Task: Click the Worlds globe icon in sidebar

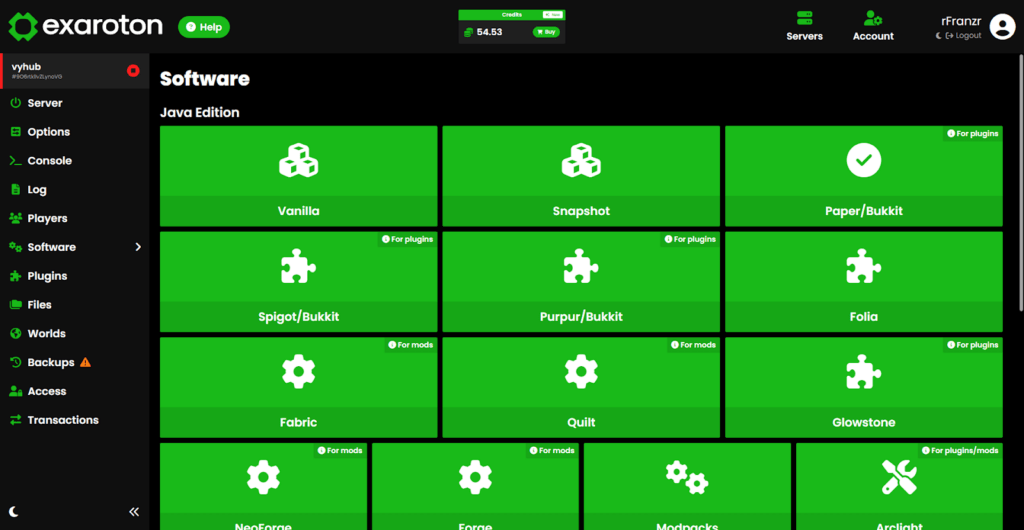Action: tap(16, 333)
